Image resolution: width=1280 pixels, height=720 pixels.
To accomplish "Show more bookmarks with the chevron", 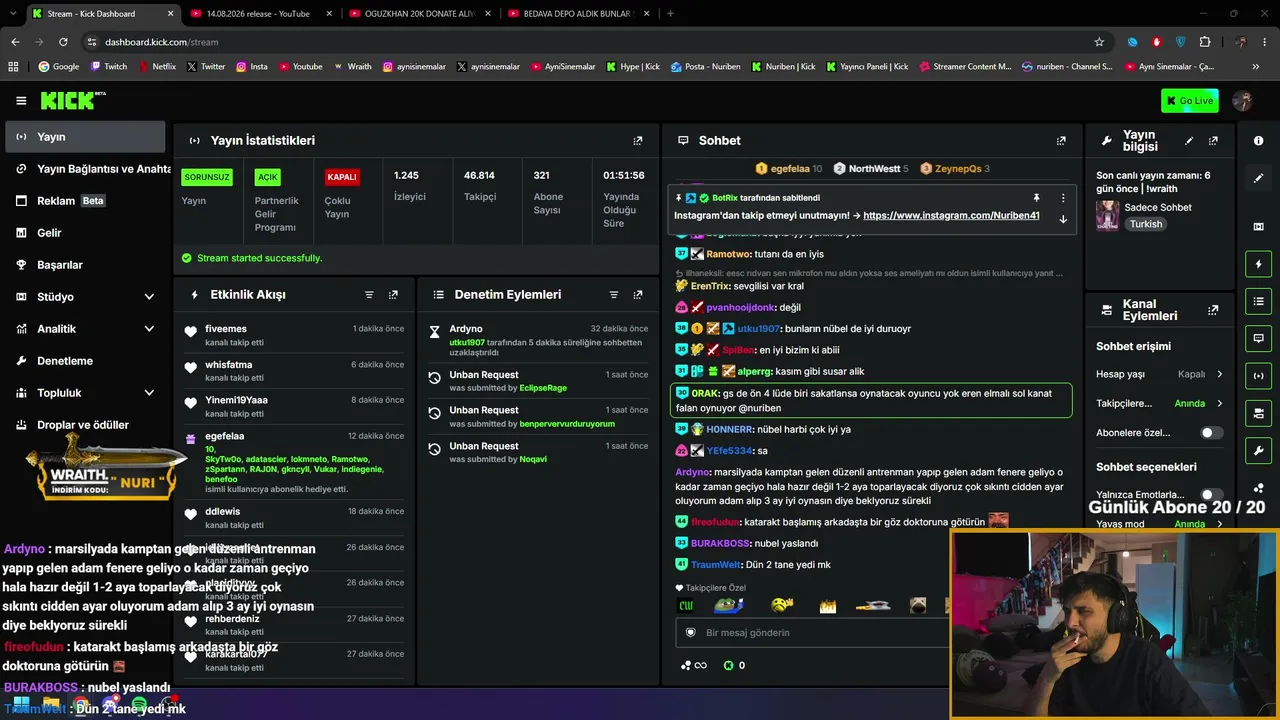I will click(x=1256, y=67).
